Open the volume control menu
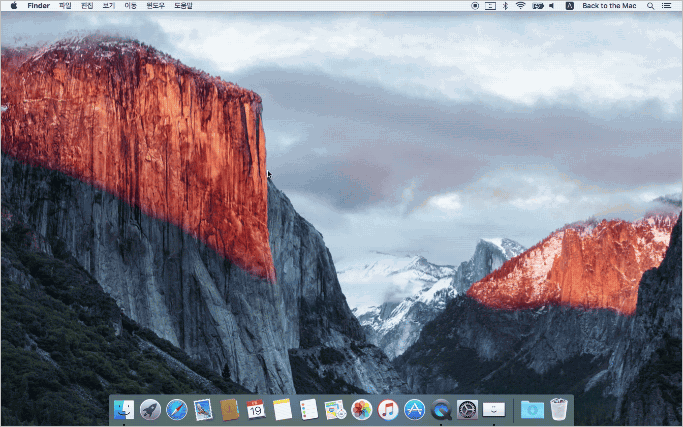The height and width of the screenshot is (427, 683). [x=552, y=6]
